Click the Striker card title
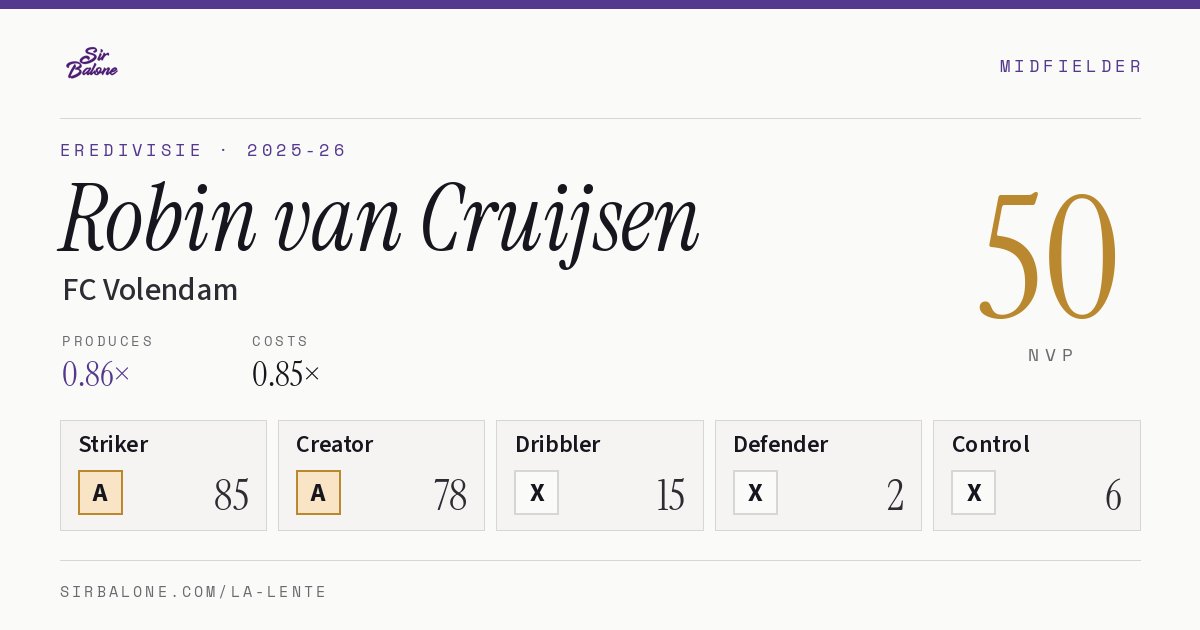 (x=113, y=444)
